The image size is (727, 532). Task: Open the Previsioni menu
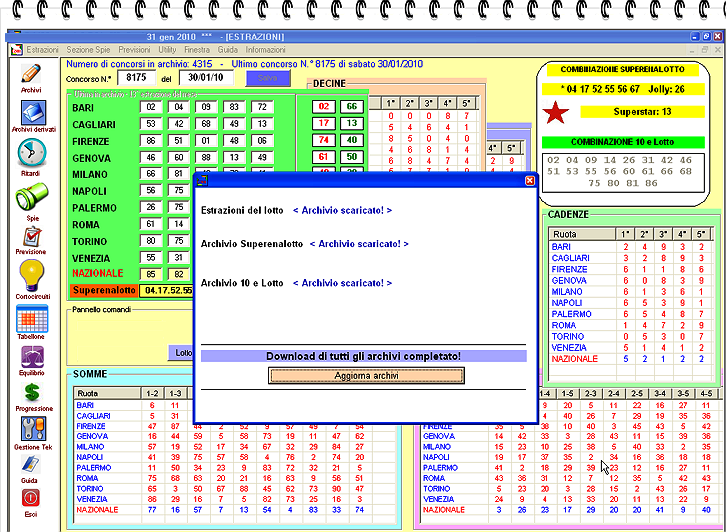click(134, 49)
